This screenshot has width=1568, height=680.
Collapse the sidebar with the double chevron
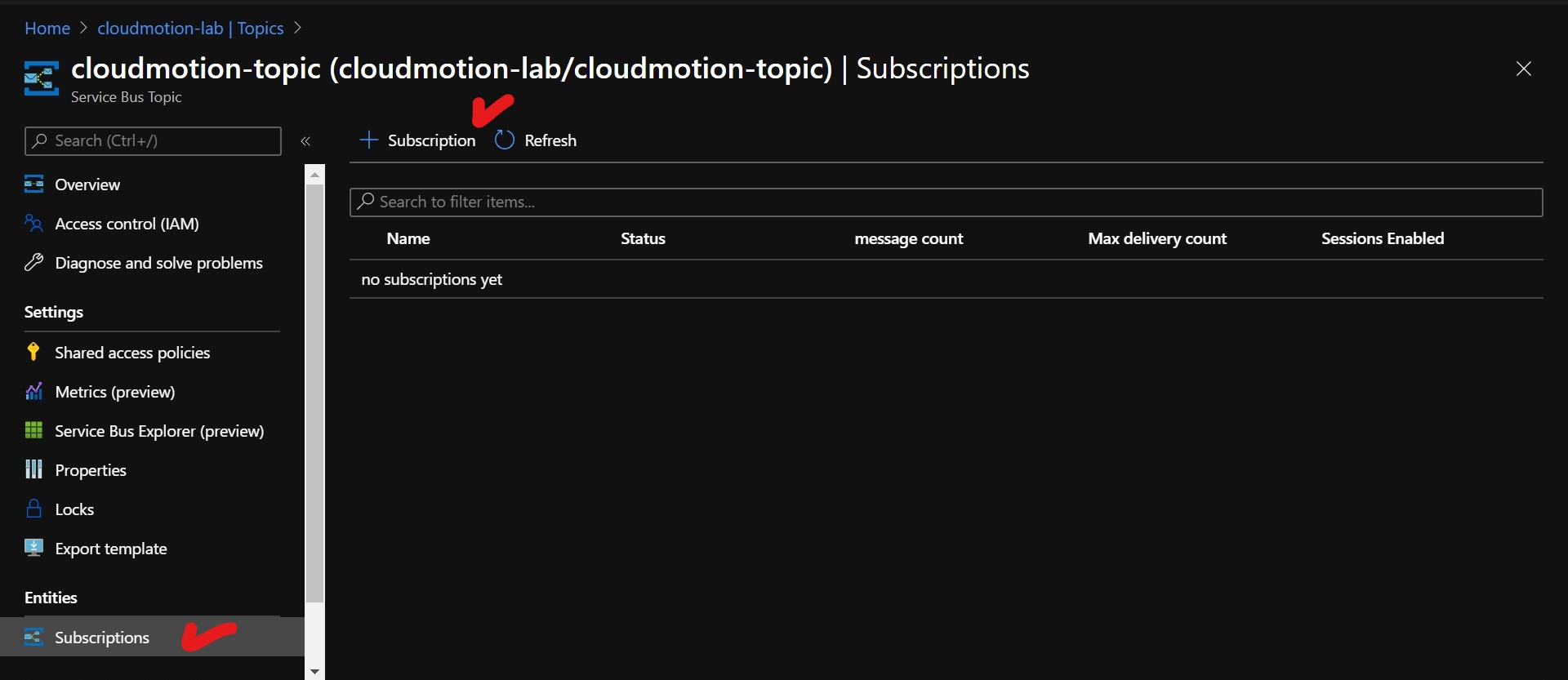pyautogui.click(x=305, y=141)
